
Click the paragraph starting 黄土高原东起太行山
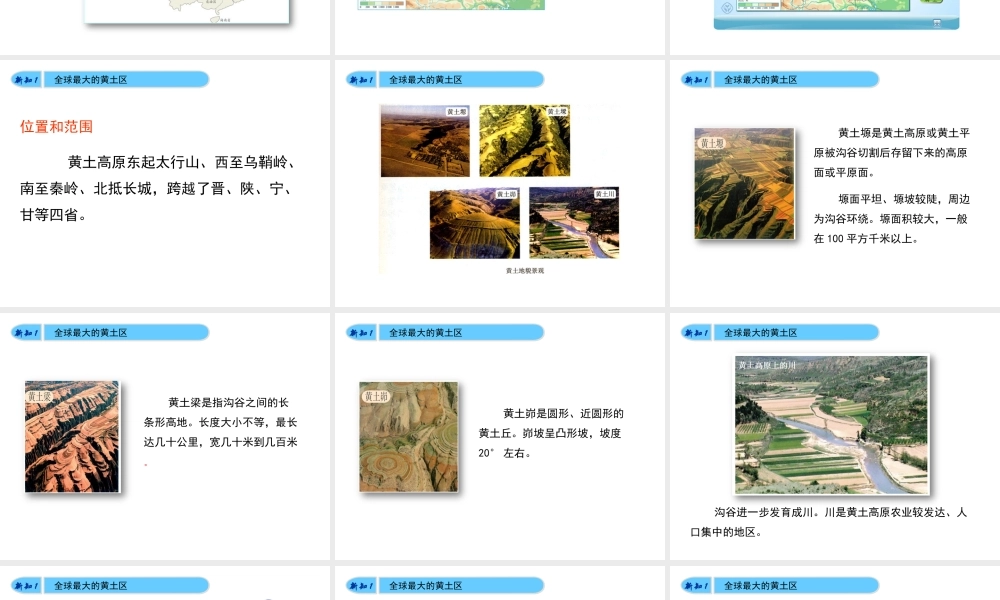(158, 189)
